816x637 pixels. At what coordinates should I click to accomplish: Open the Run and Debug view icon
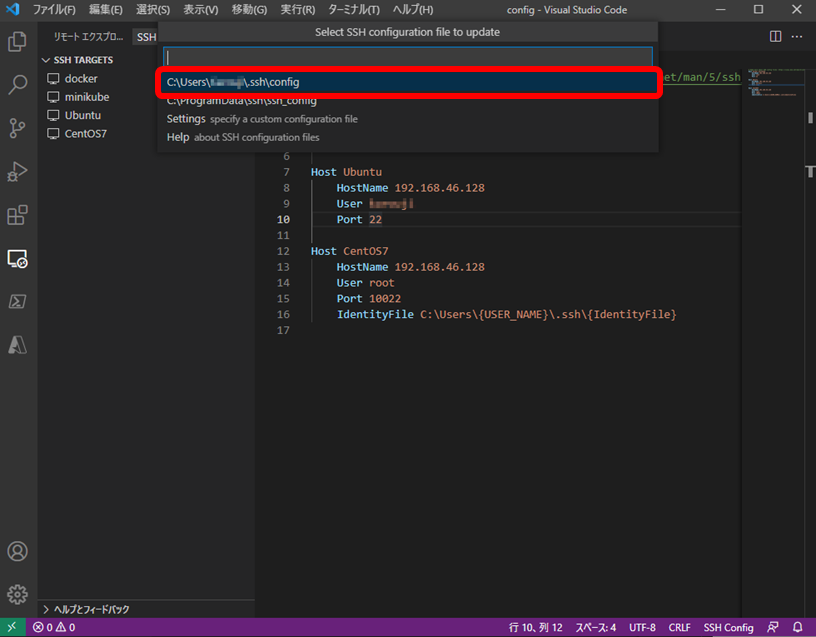pyautogui.click(x=17, y=171)
